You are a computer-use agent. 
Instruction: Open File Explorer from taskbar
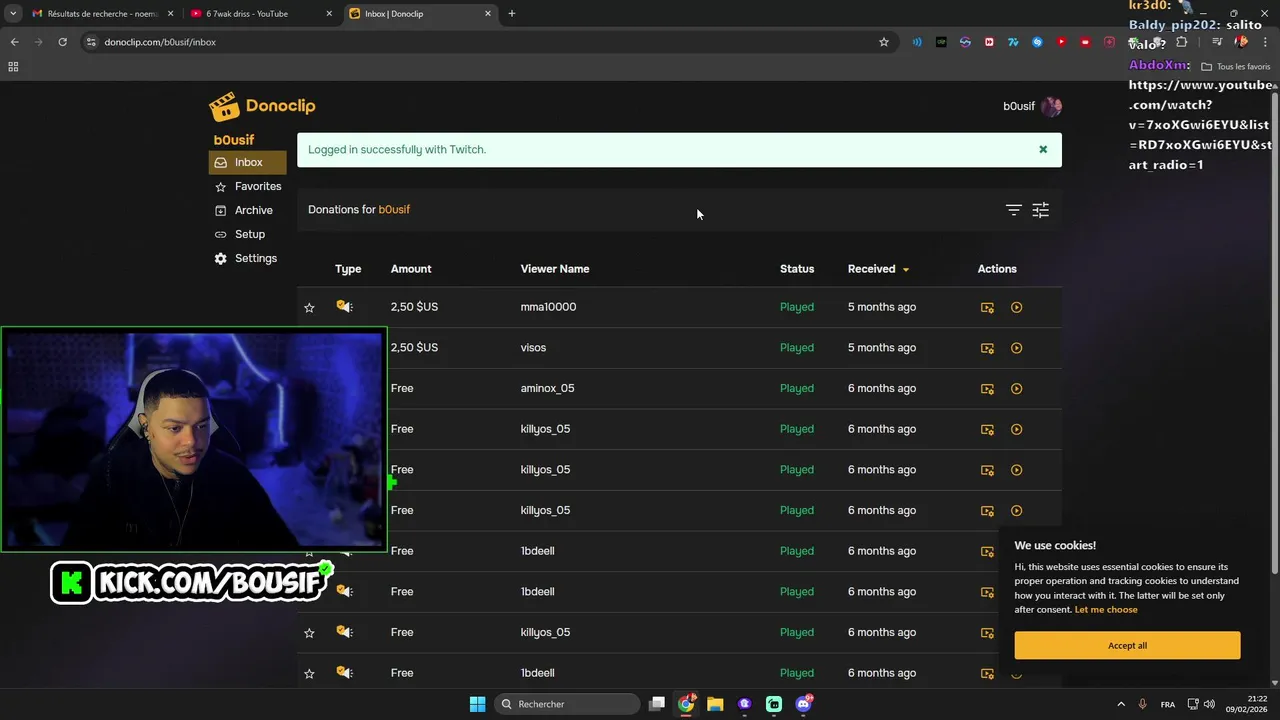pos(715,704)
